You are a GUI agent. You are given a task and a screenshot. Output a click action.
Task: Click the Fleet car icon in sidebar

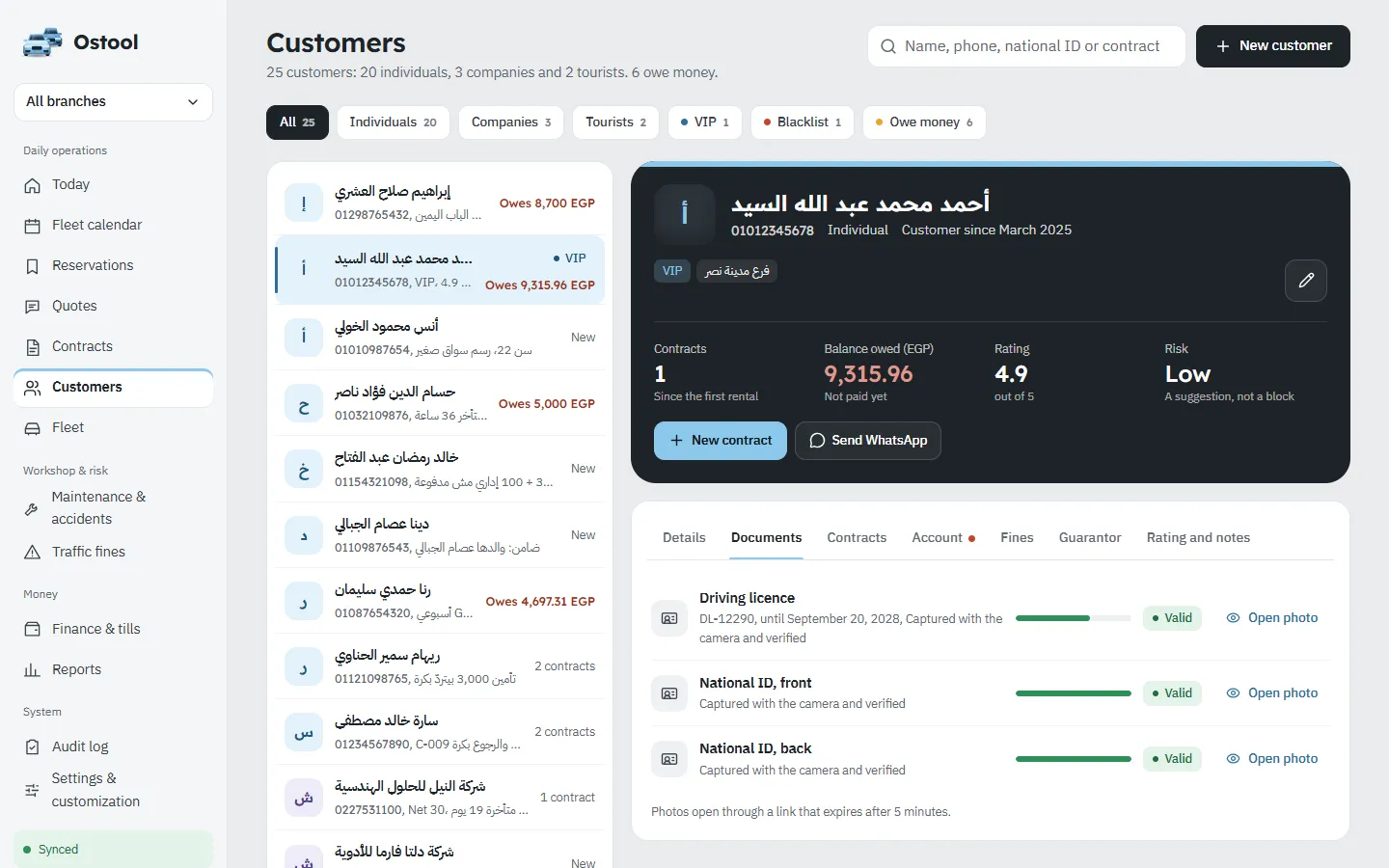coord(33,428)
